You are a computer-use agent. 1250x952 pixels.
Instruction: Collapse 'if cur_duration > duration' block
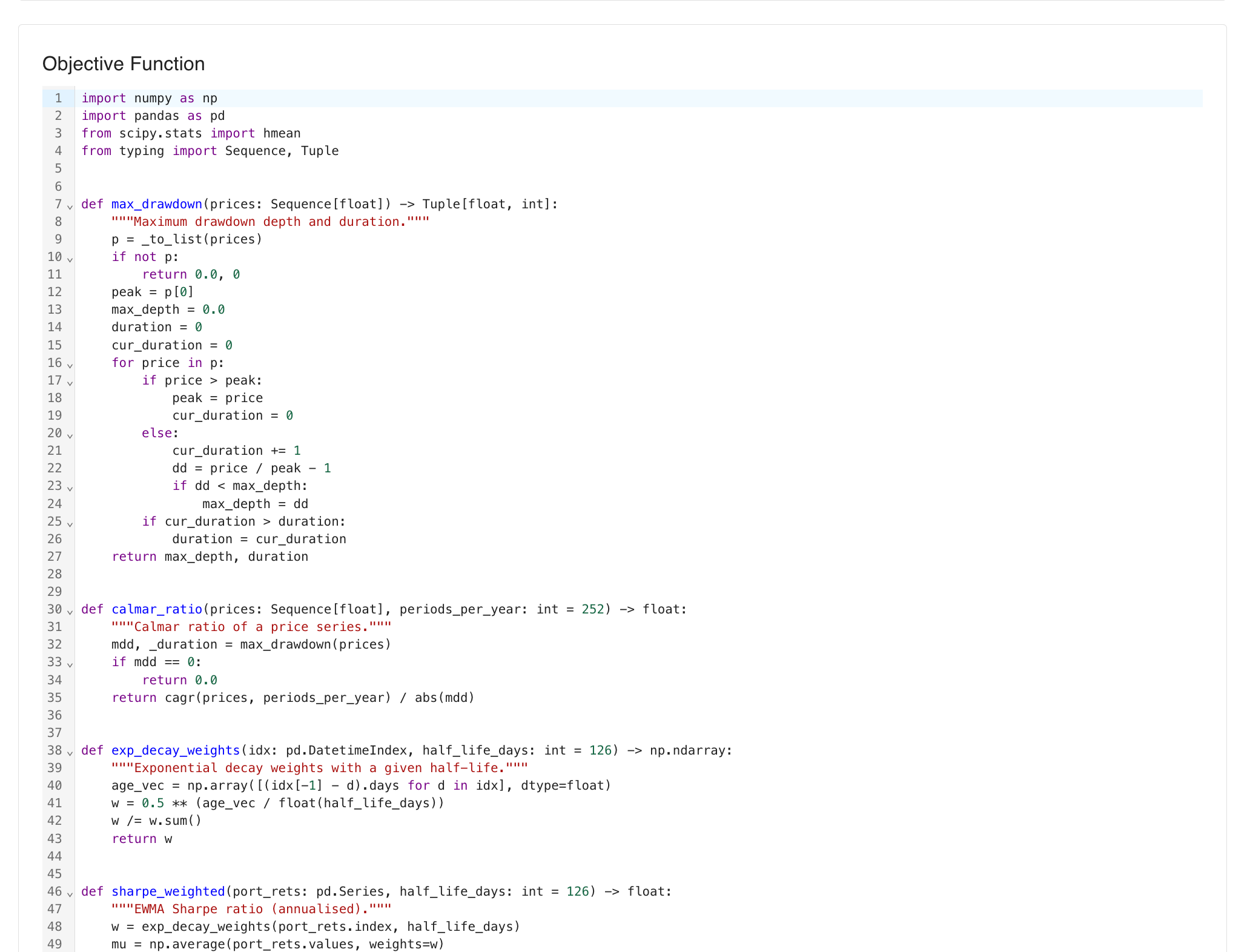pos(70,523)
